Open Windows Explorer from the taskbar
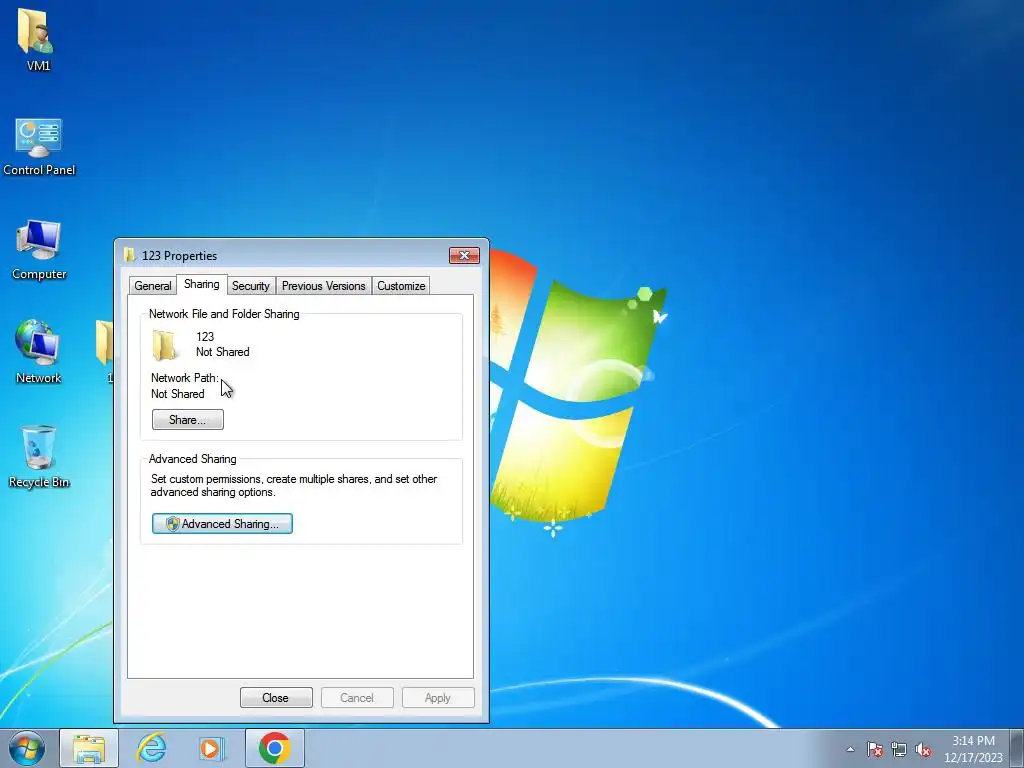Screen dimensions: 1024x768 (89, 748)
